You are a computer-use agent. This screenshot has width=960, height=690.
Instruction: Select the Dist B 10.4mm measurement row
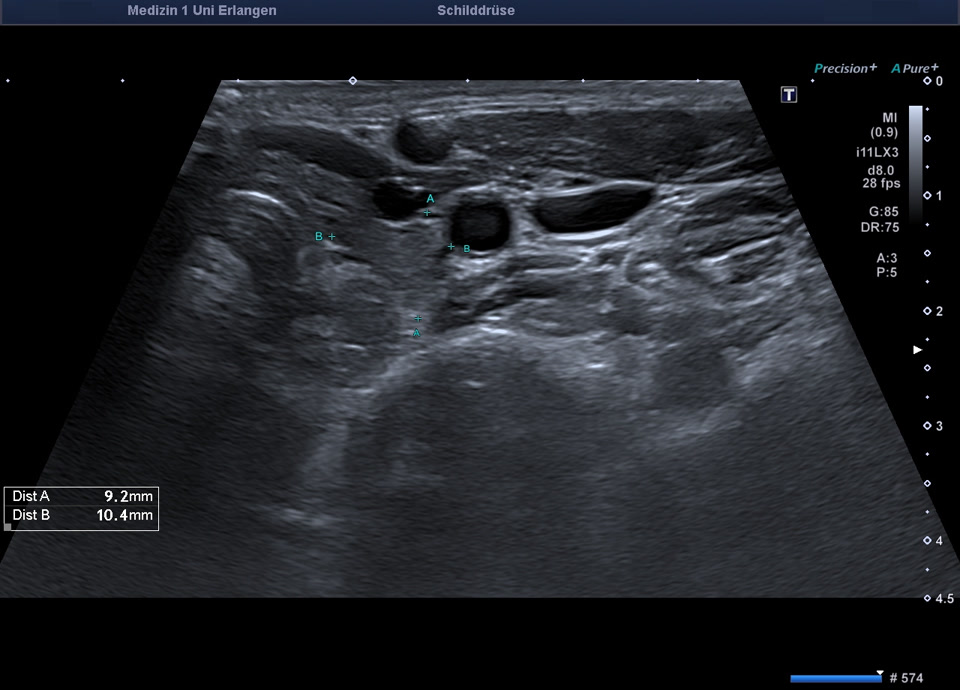(82, 515)
